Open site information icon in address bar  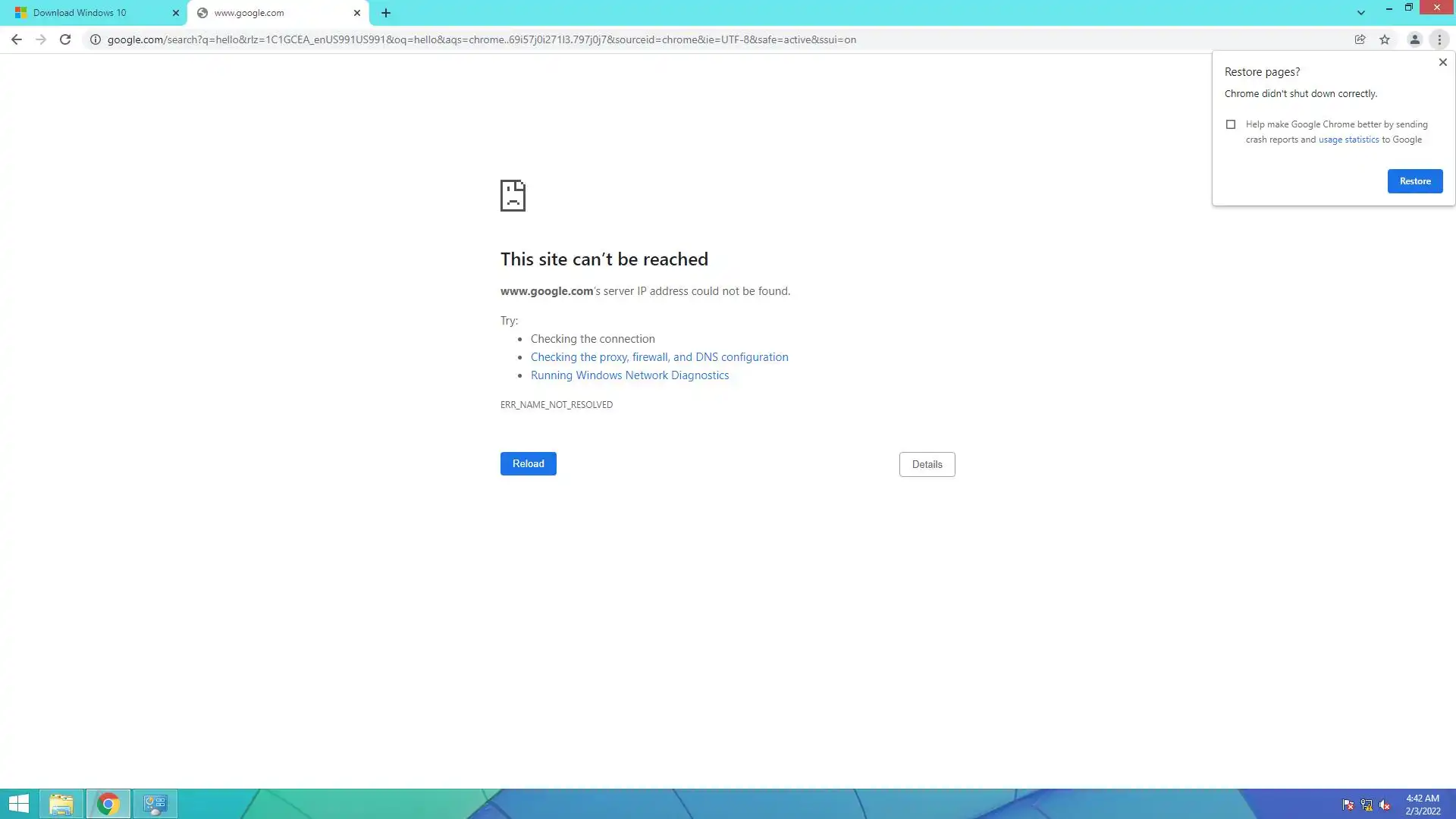96,39
